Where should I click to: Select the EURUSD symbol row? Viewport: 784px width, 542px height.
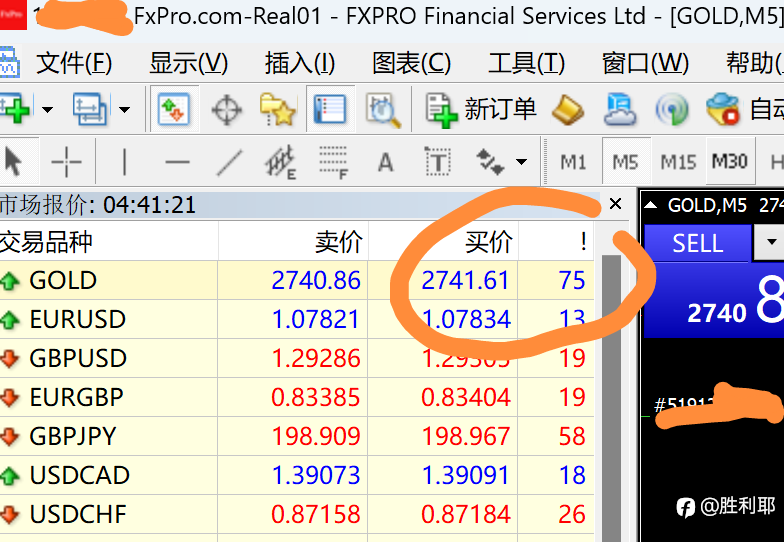click(x=297, y=320)
